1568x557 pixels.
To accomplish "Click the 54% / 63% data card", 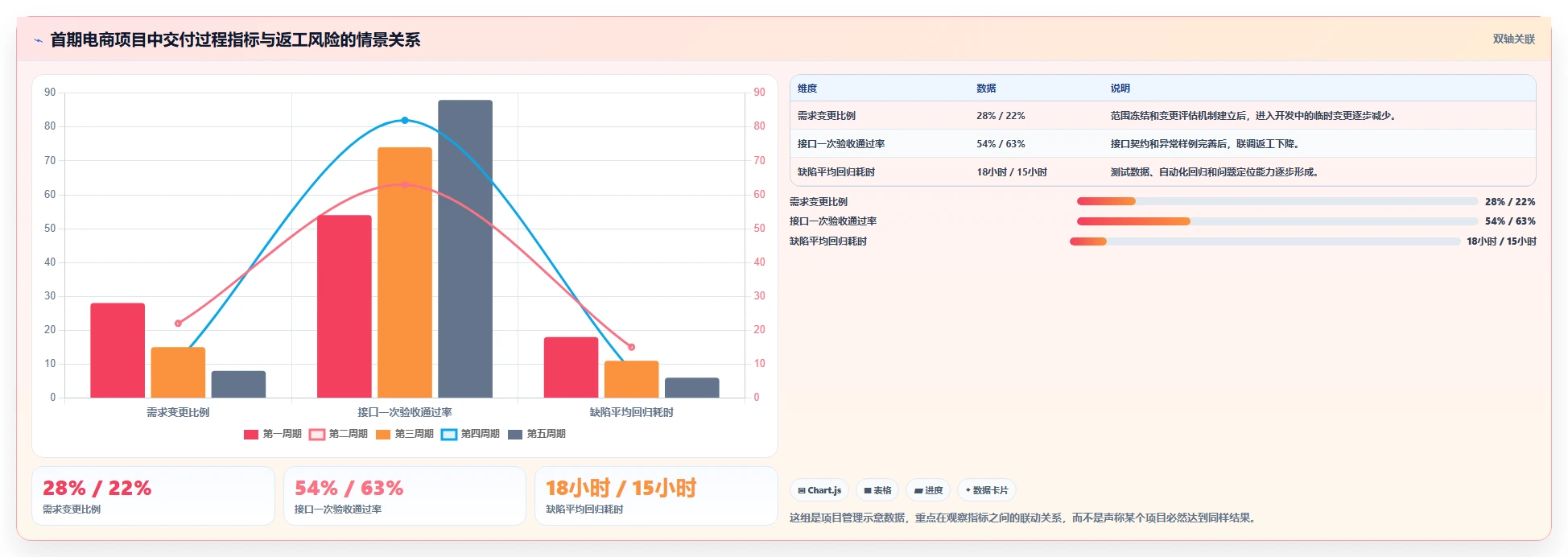I will [404, 496].
